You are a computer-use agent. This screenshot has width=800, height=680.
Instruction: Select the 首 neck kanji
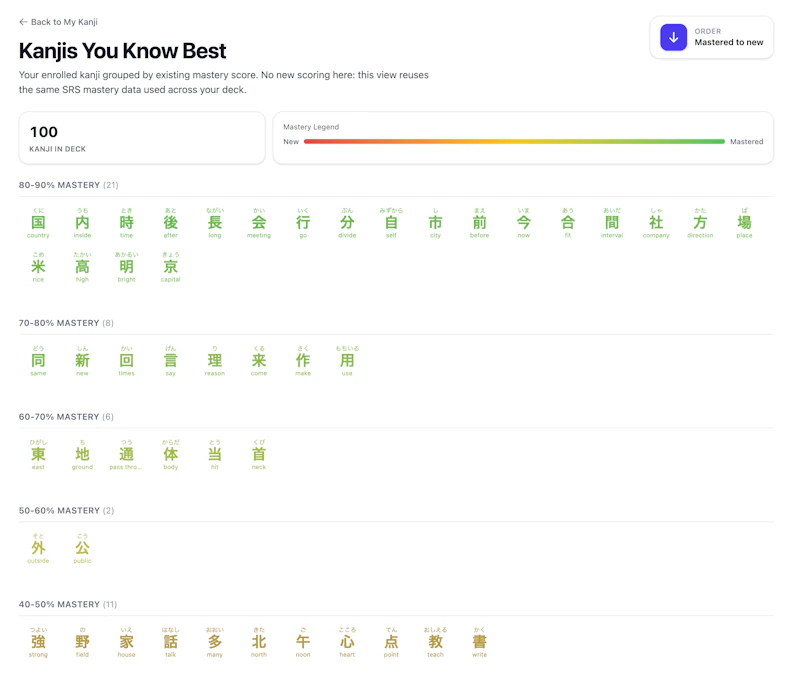coord(259,455)
